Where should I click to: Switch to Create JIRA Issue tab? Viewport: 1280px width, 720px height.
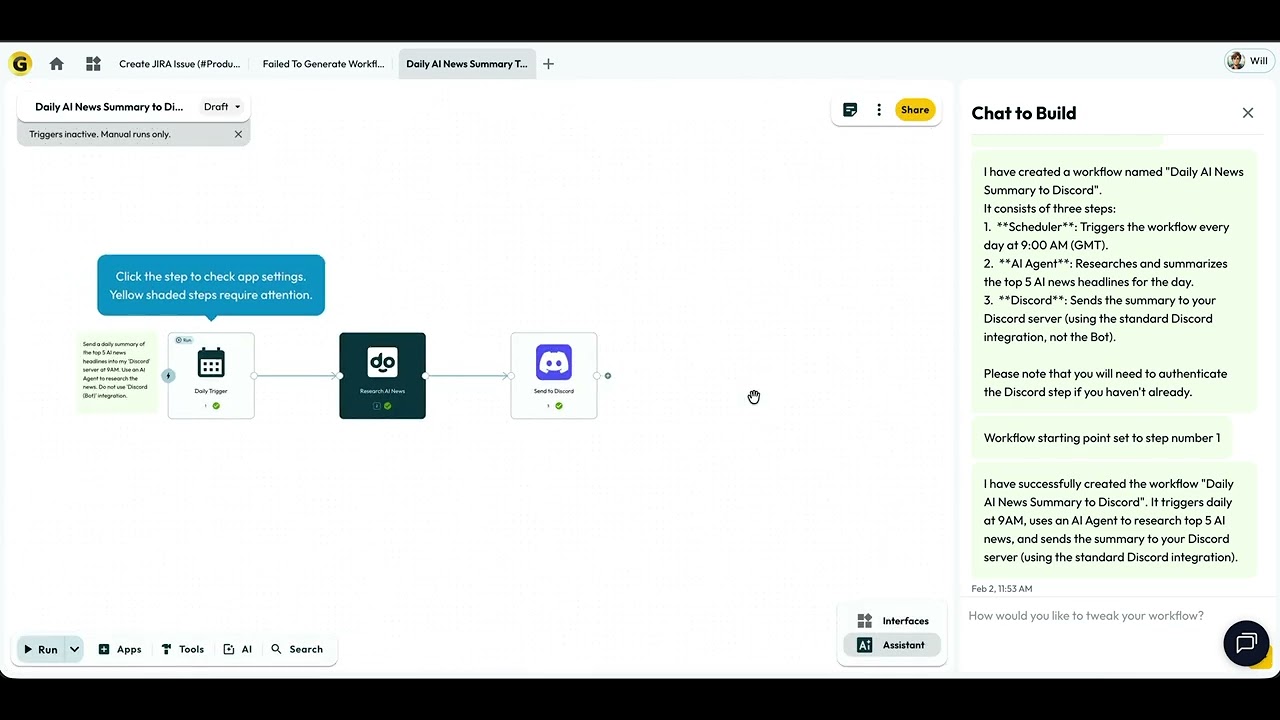tap(179, 64)
